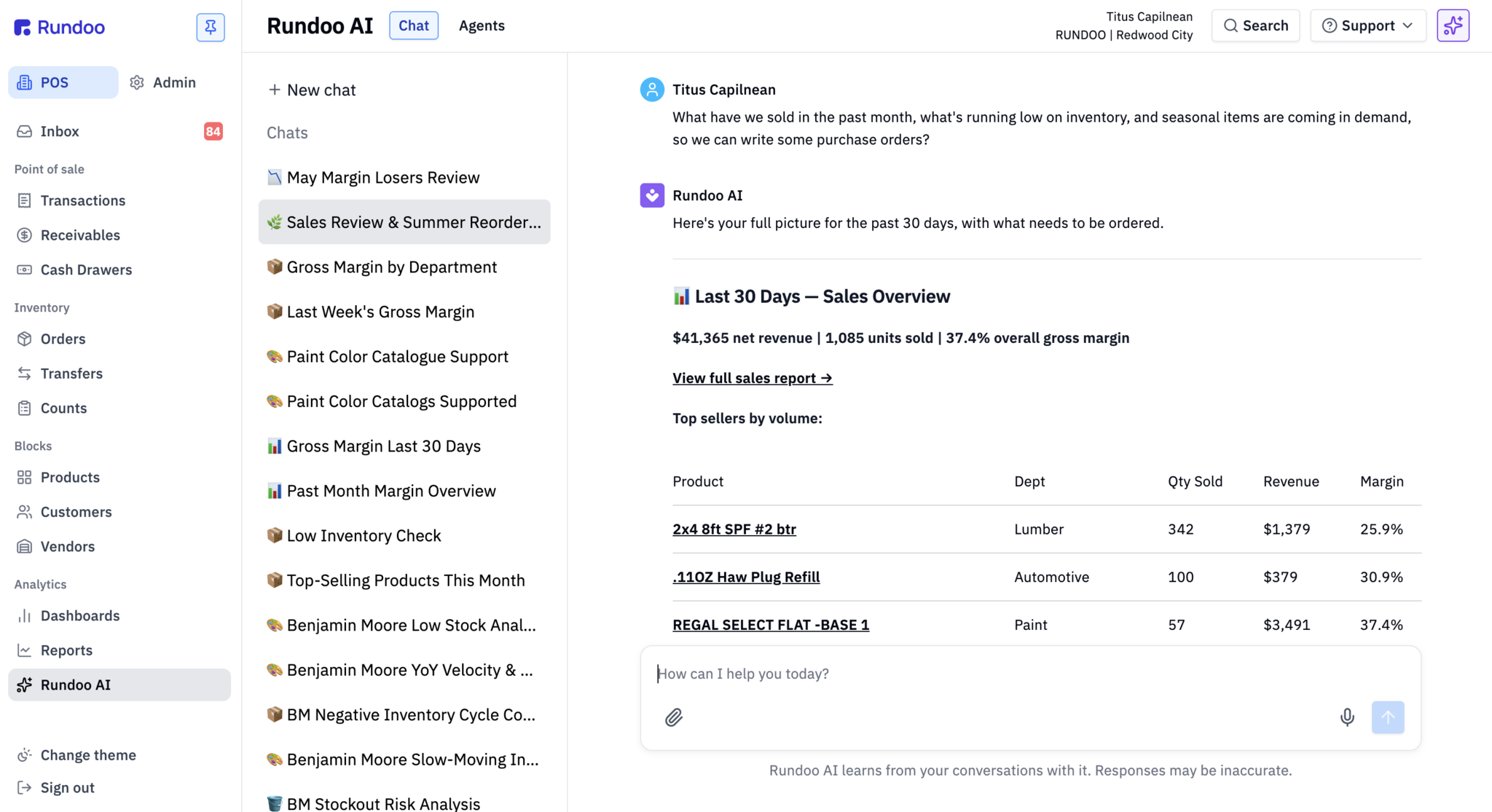Open May Margin Losers Review chat
The height and width of the screenshot is (812, 1492).
404,177
